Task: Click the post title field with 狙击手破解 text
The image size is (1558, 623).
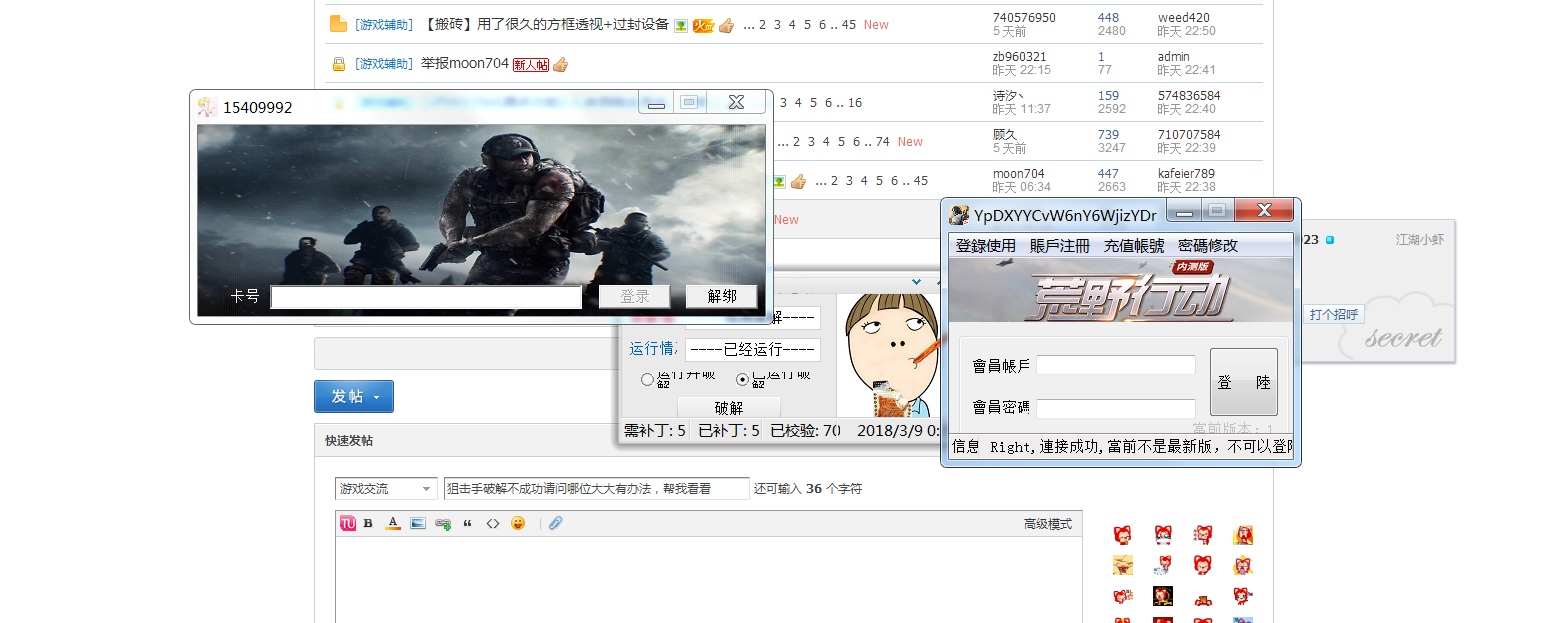Action: tap(596, 489)
